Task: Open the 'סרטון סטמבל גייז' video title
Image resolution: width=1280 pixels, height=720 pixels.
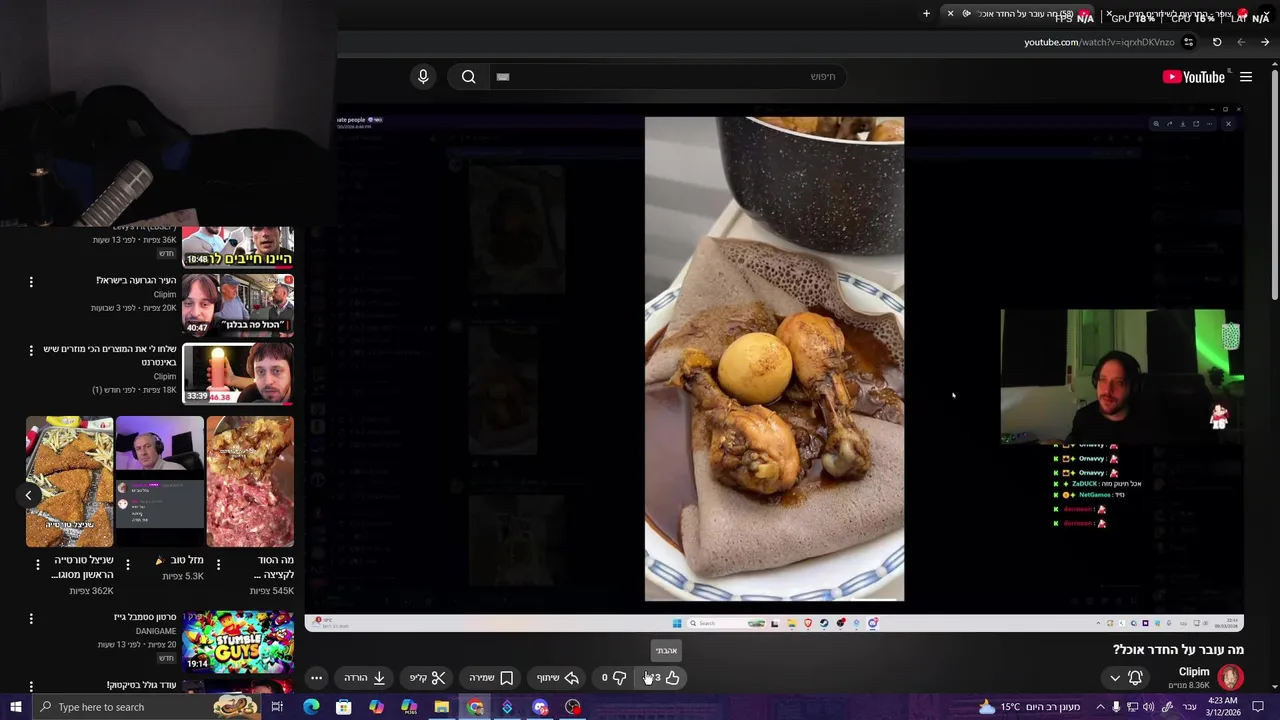Action: click(145, 618)
